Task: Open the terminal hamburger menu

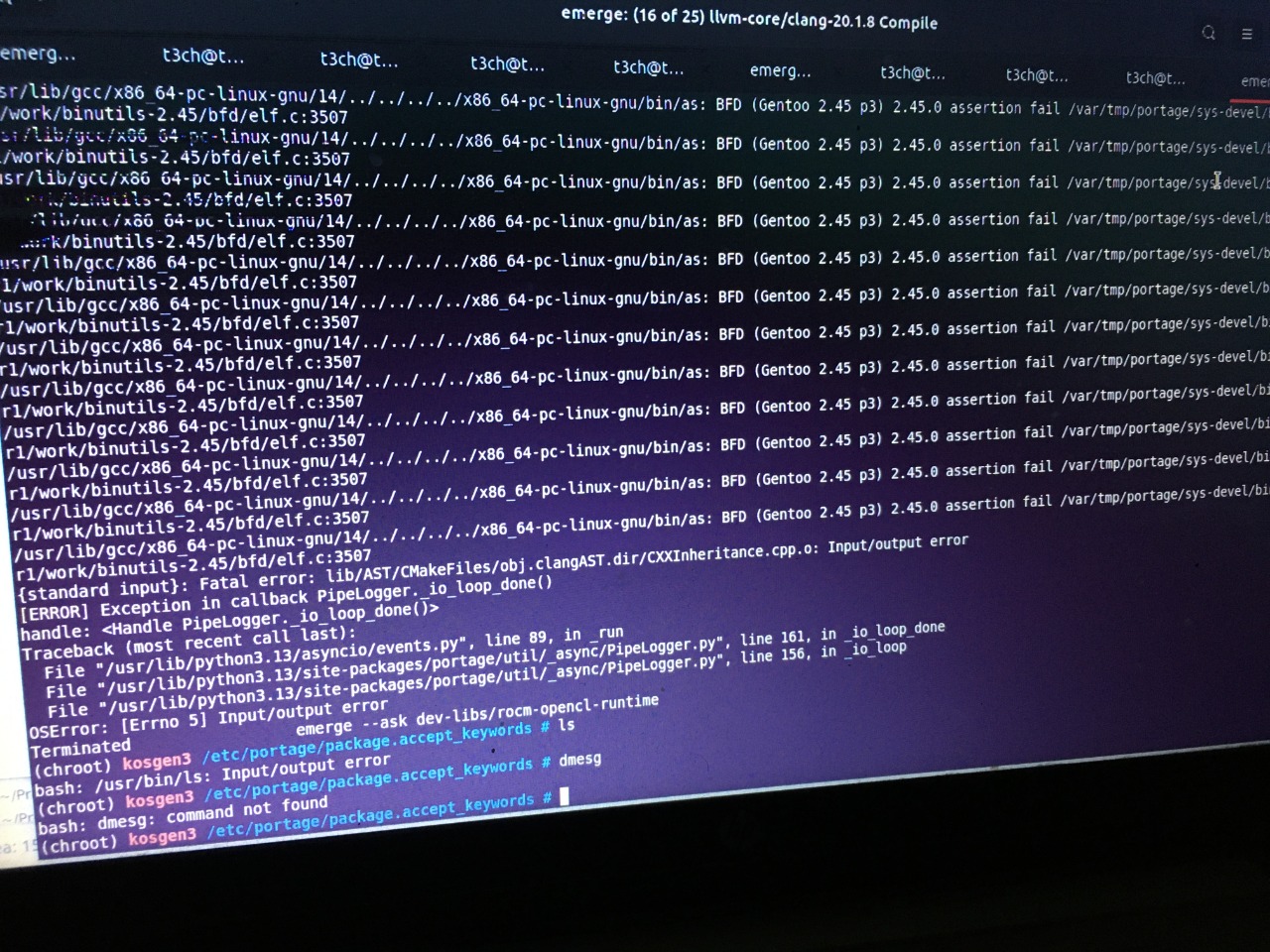Action: (1247, 34)
